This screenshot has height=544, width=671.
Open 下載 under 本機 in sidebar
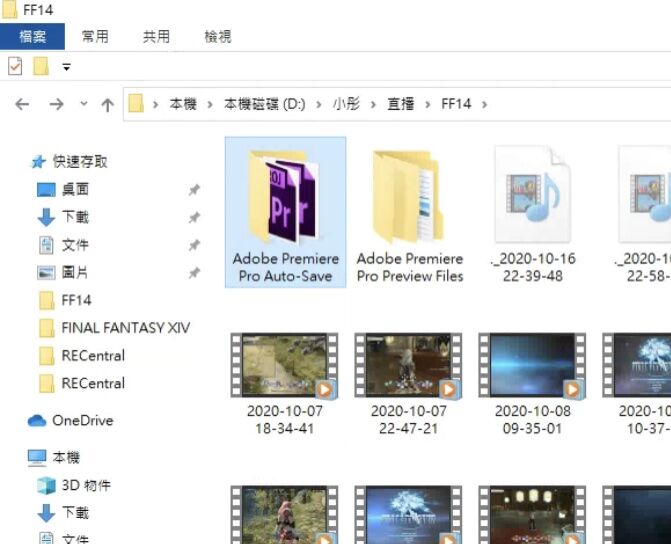click(x=75, y=513)
